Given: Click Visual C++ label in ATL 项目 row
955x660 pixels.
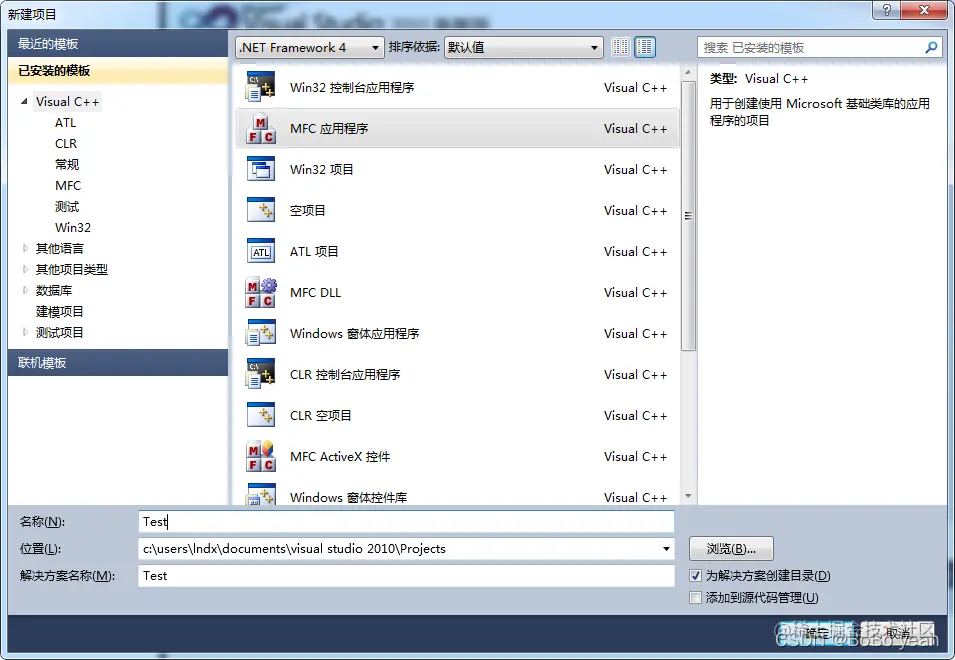Looking at the screenshot, I should 635,251.
